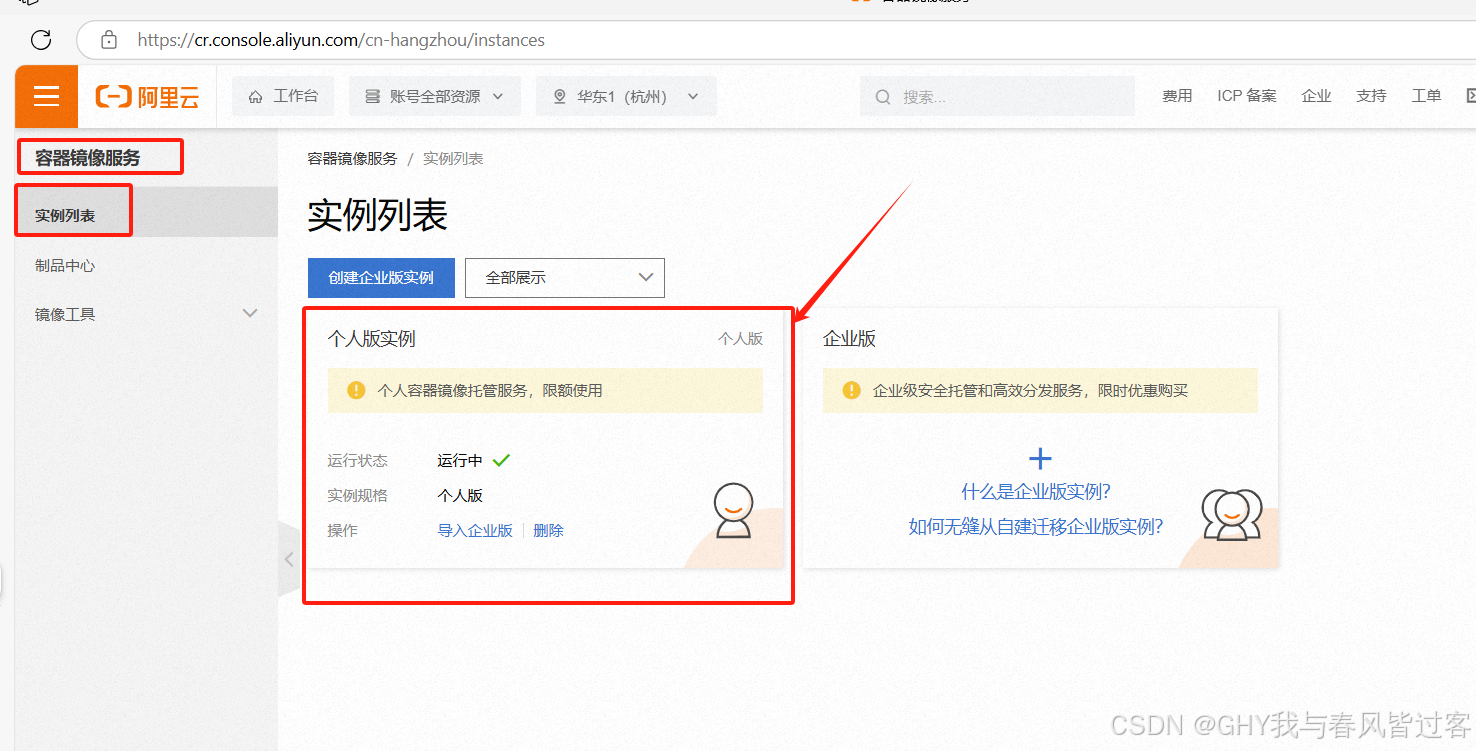Click the green running status checkmark

[x=501, y=460]
